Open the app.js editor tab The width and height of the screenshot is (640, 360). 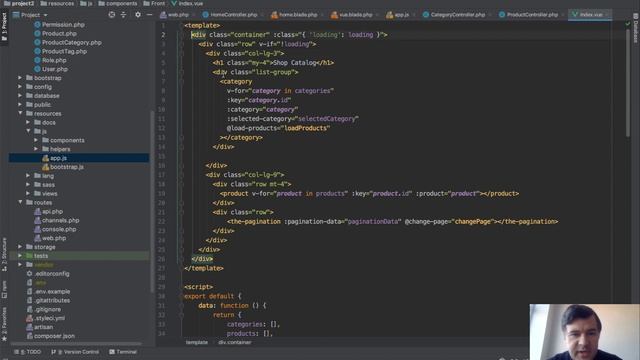pos(399,15)
